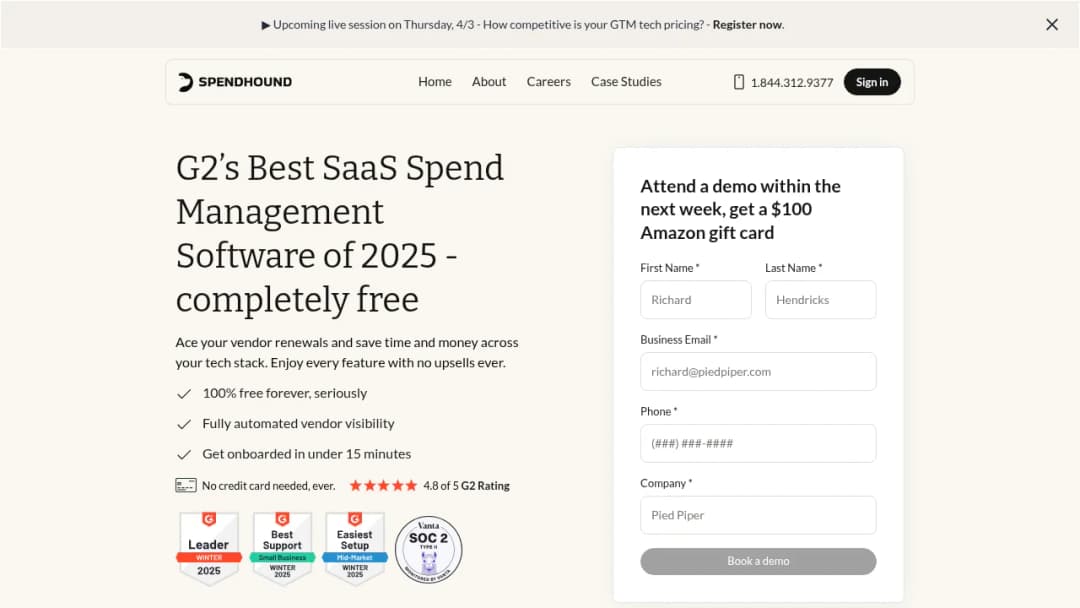Image resolution: width=1080 pixels, height=608 pixels.
Task: Call the number 1.844.312.9377
Action: 792,83
